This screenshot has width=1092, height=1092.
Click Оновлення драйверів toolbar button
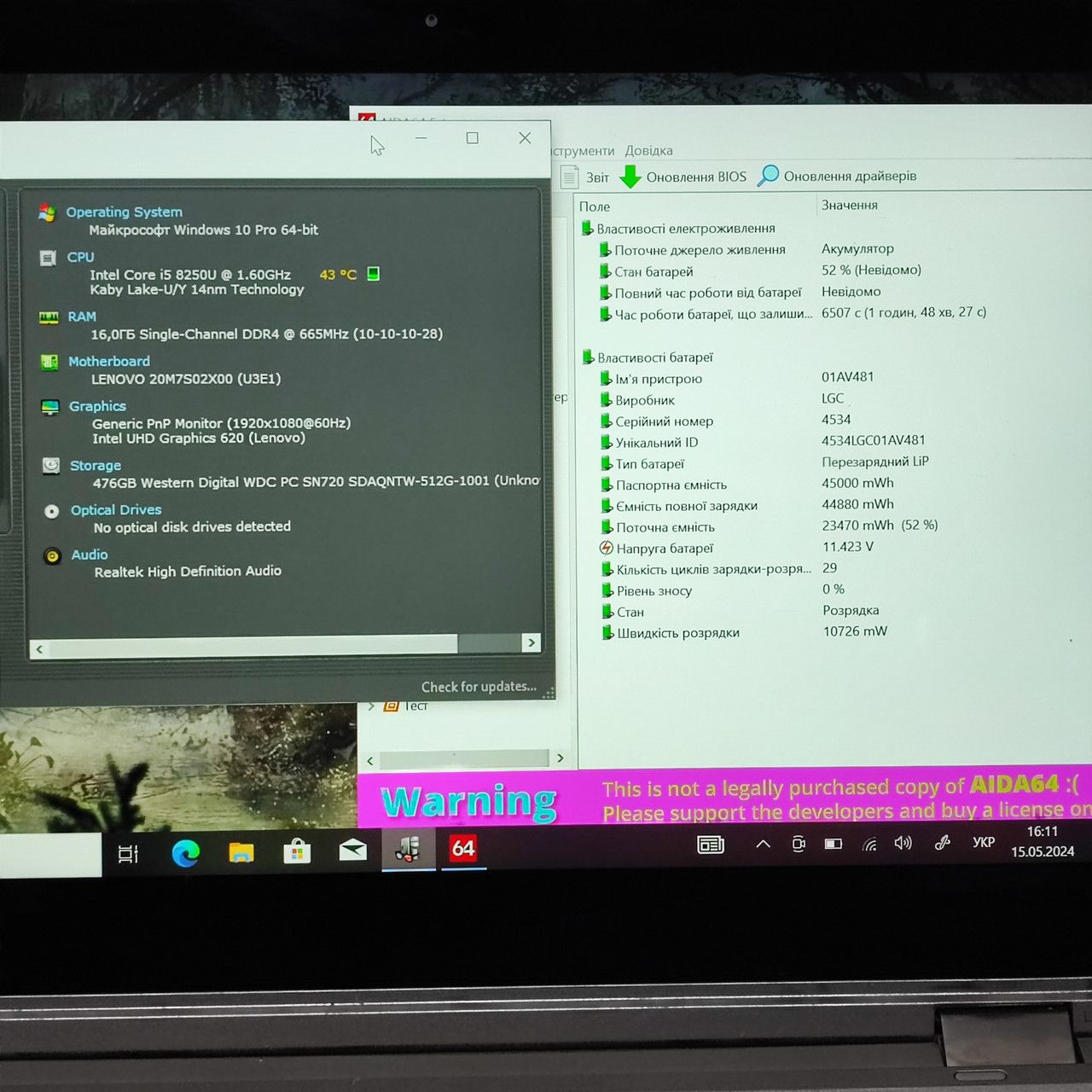tap(838, 176)
